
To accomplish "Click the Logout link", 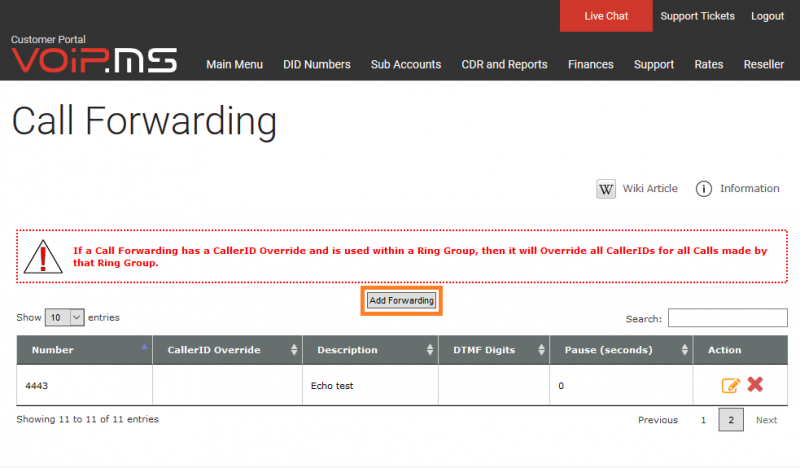I will [767, 16].
